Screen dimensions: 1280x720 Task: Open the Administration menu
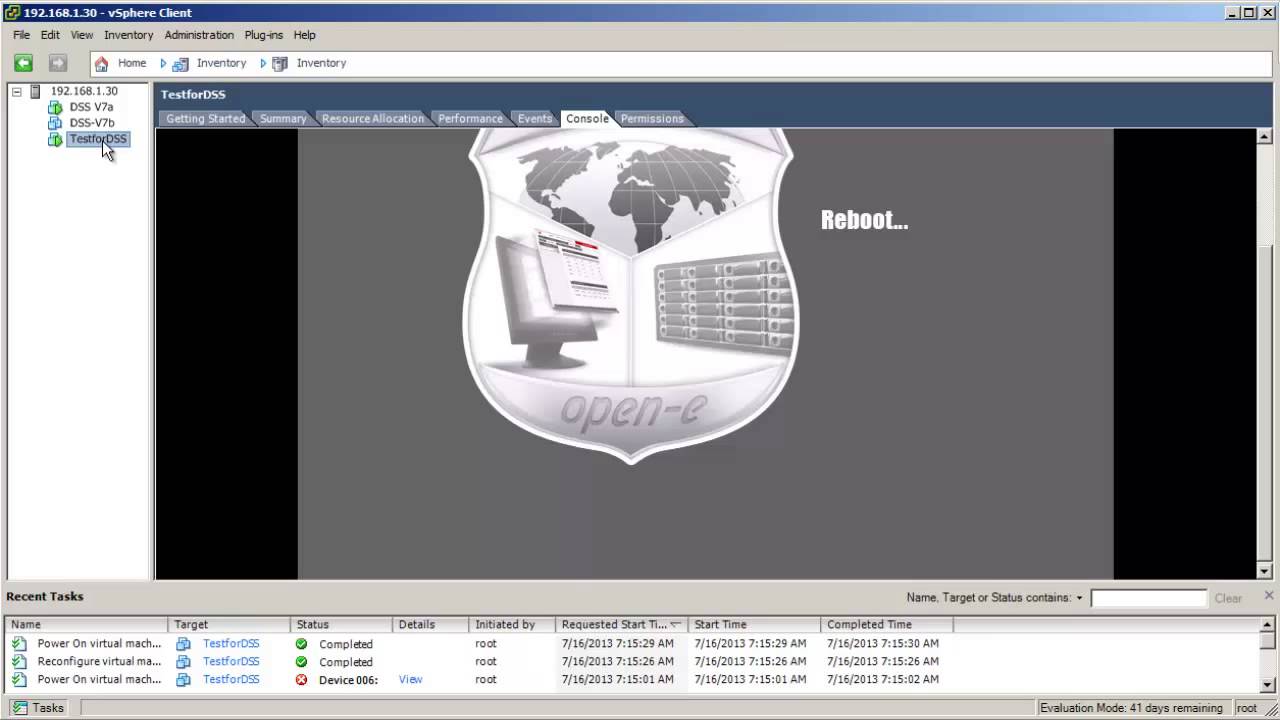coord(199,35)
